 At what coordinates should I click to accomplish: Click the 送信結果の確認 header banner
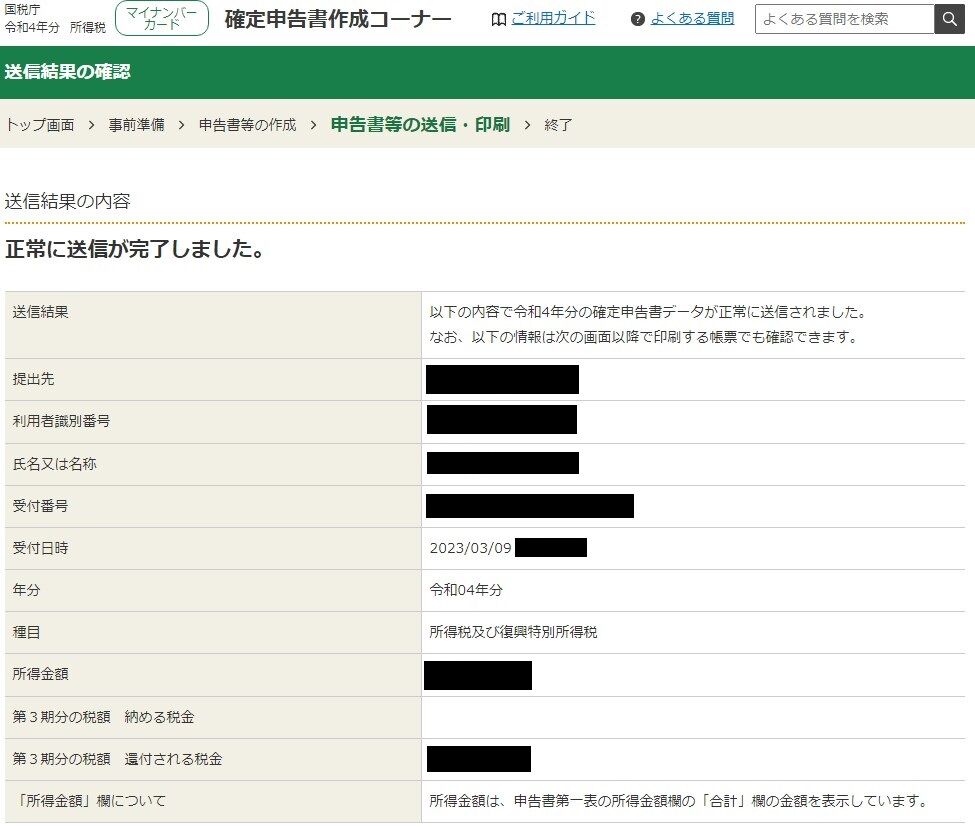488,72
